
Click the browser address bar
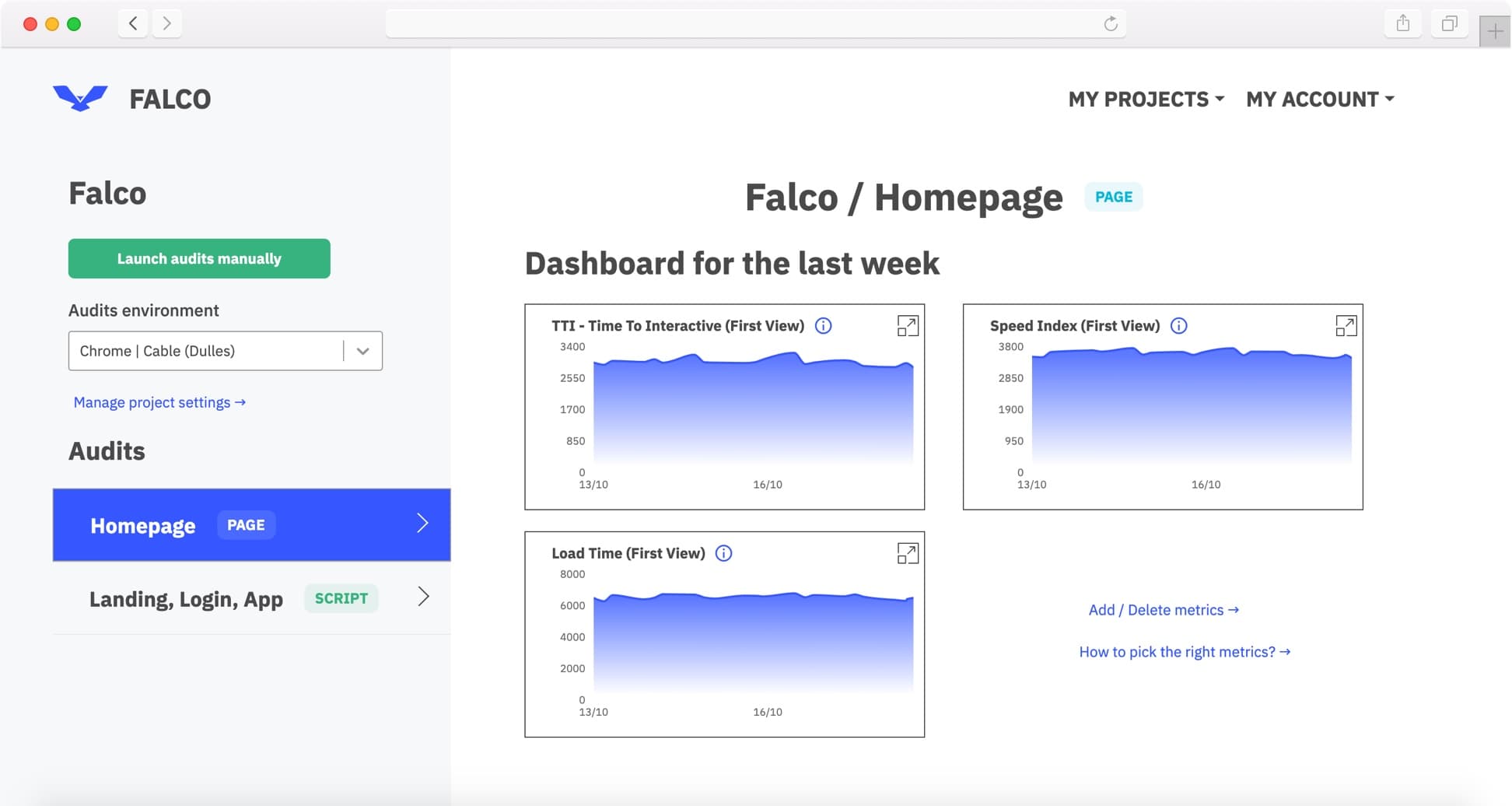click(756, 23)
